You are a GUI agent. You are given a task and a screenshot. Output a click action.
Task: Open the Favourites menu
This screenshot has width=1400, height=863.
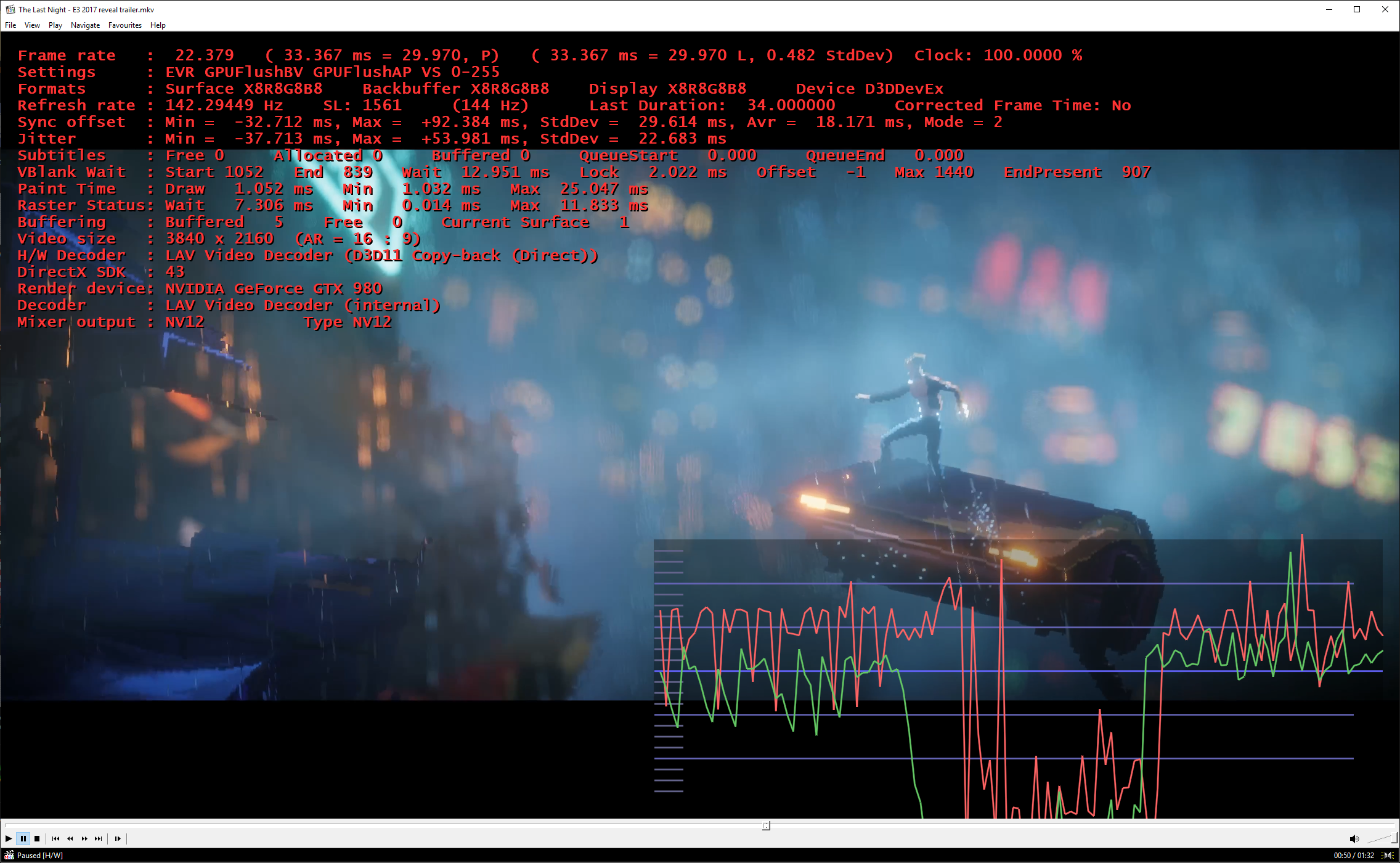(125, 25)
